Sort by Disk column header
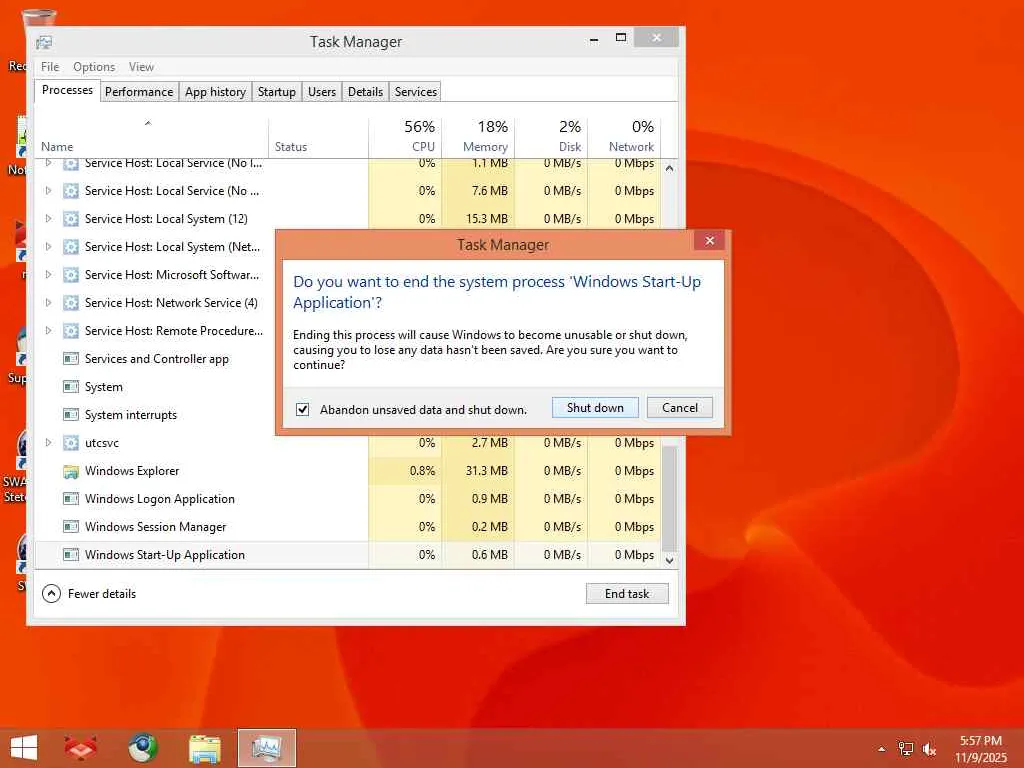1024x768 pixels. point(551,138)
